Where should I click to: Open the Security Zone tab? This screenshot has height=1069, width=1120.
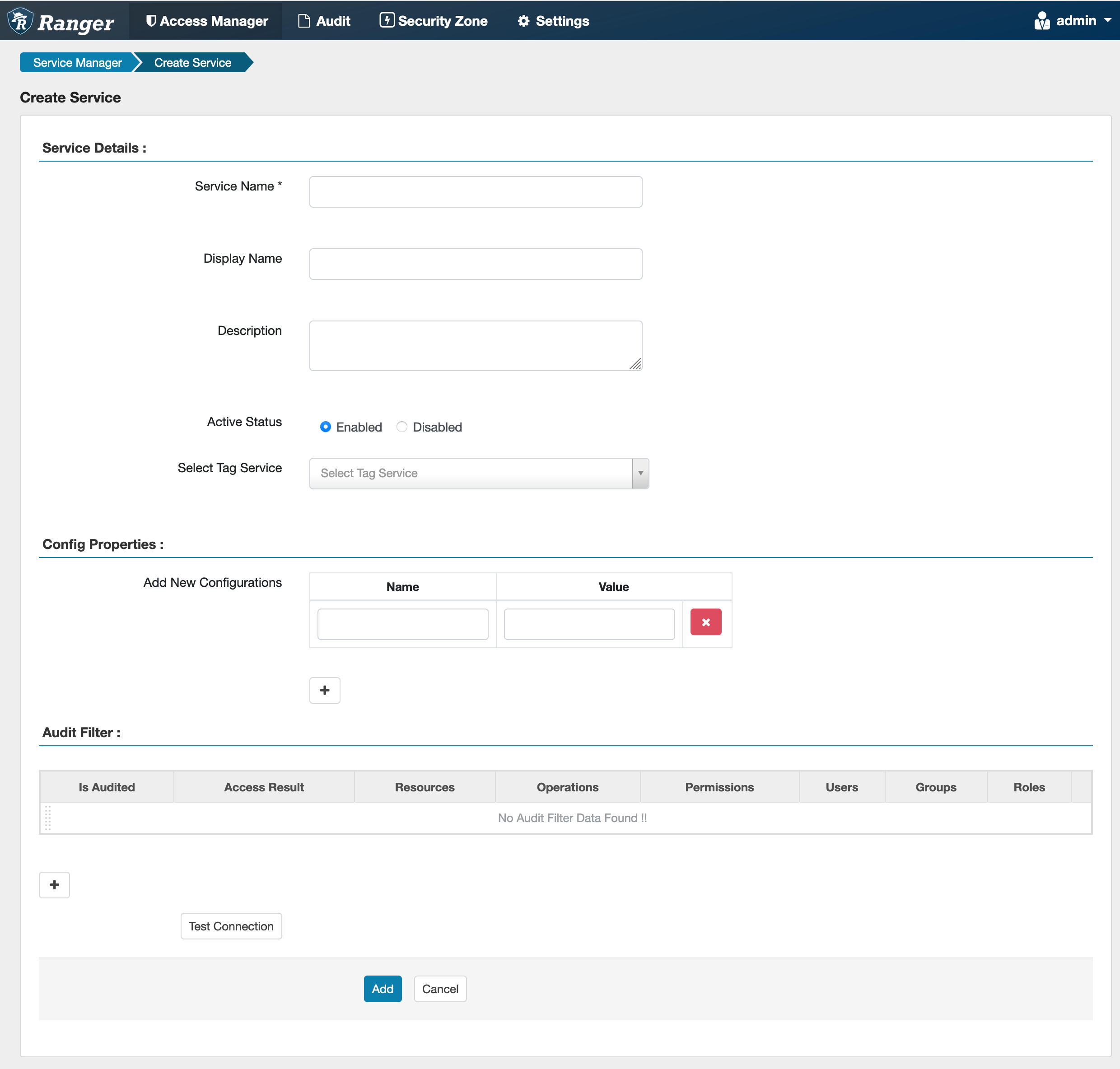click(x=434, y=21)
